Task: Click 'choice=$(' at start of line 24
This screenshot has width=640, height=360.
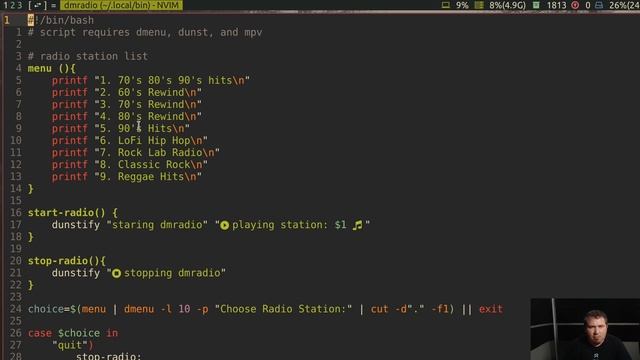Action: [x=54, y=309]
